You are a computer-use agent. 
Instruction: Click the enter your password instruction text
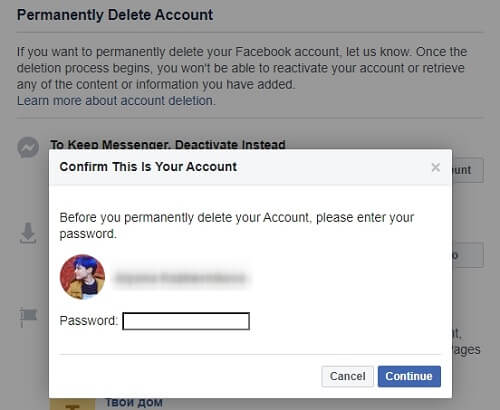[237, 225]
